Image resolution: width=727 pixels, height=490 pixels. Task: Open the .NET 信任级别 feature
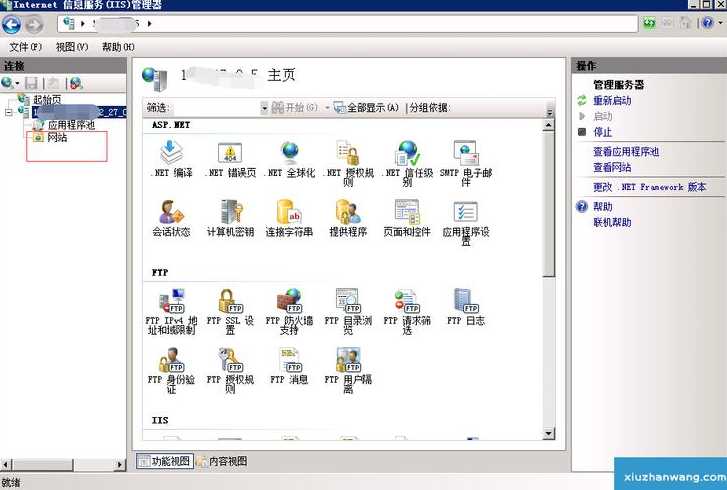[408, 163]
